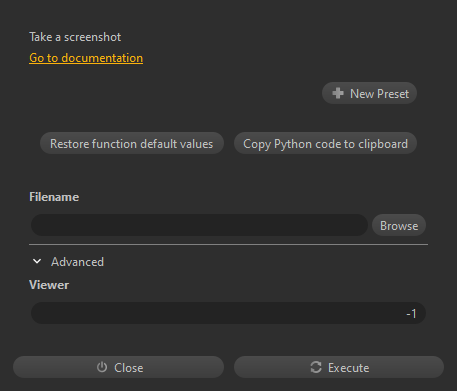This screenshot has width=457, height=391.
Task: Collapse the Advanced section using its chevron
Action: click(37, 262)
